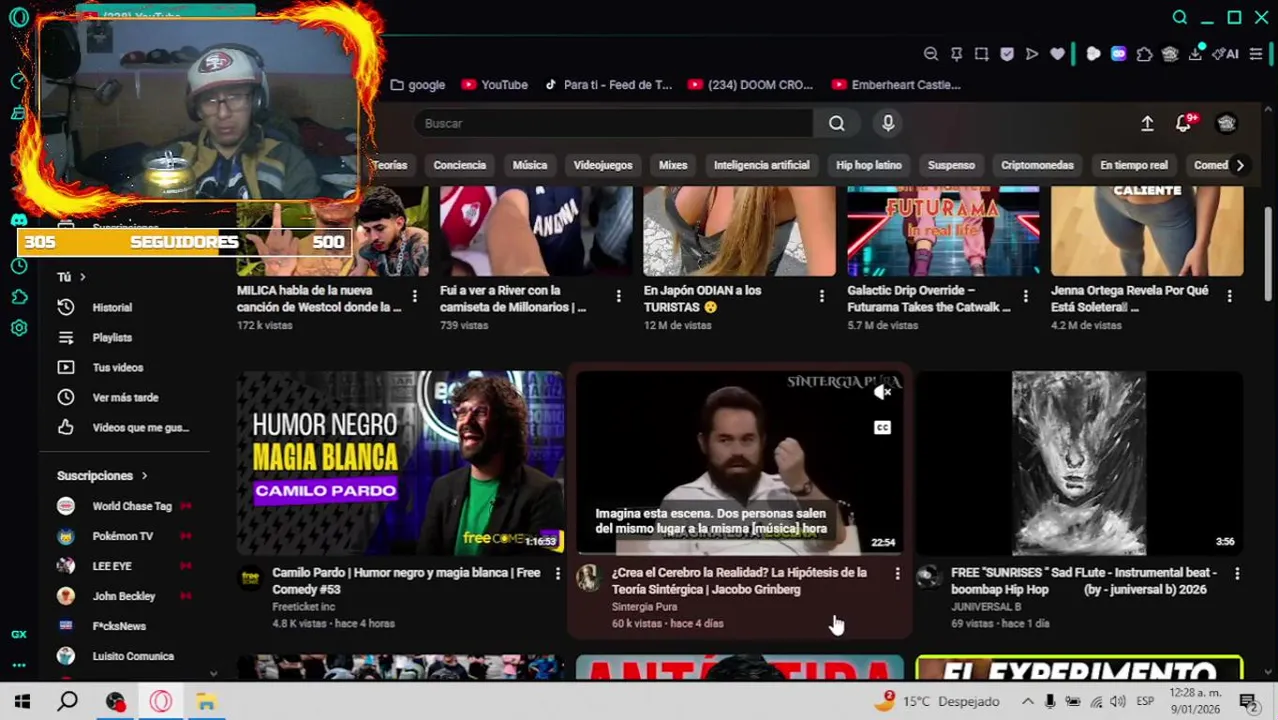
Task: Open Pokémon TV subscription
Action: (x=125, y=536)
